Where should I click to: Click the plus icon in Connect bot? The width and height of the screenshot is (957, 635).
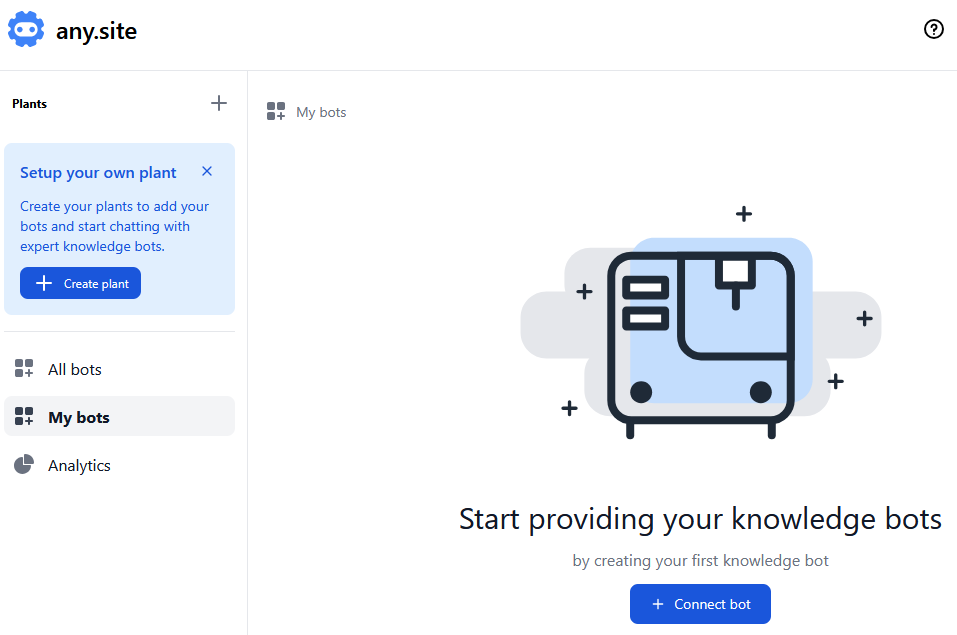[657, 604]
